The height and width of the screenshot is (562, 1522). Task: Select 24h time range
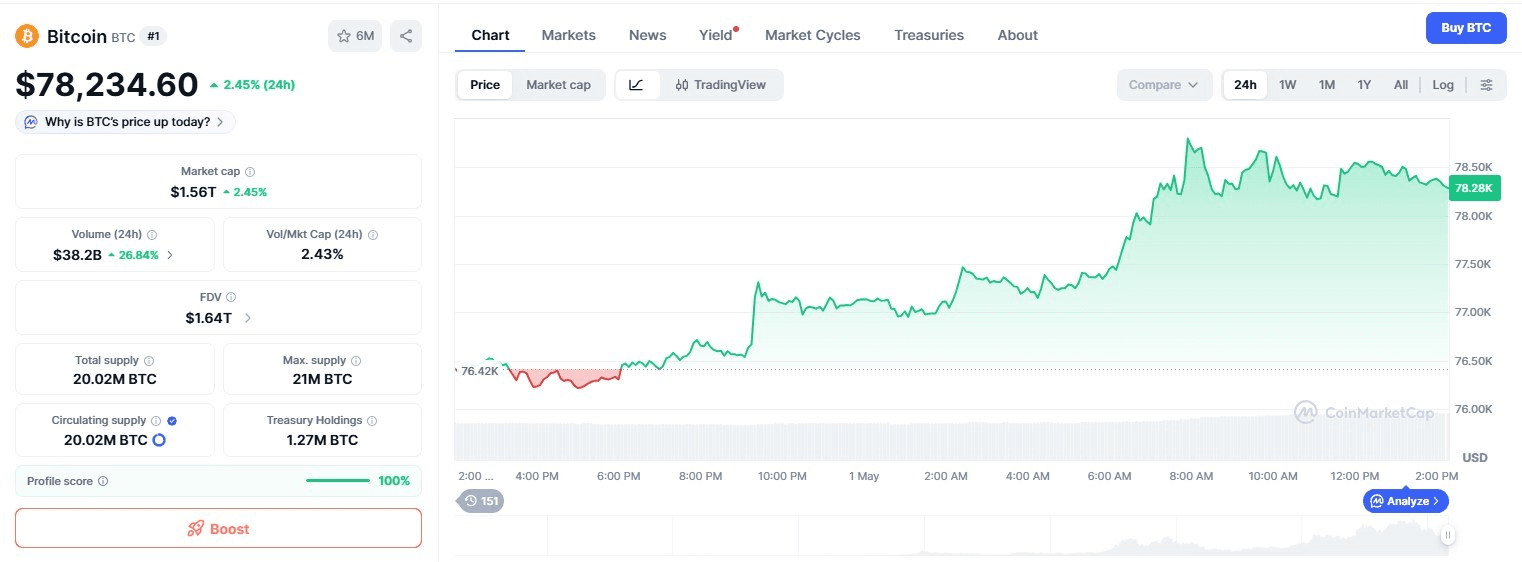(1245, 85)
